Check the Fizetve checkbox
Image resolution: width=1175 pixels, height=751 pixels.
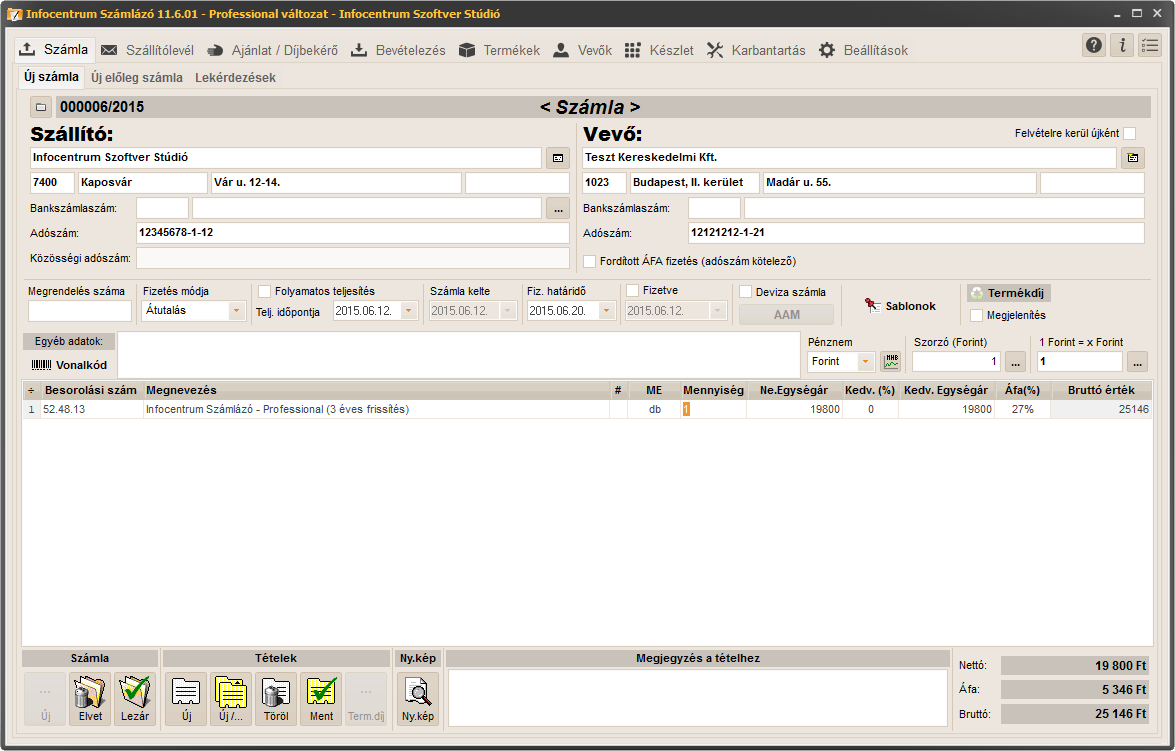pyautogui.click(x=632, y=291)
